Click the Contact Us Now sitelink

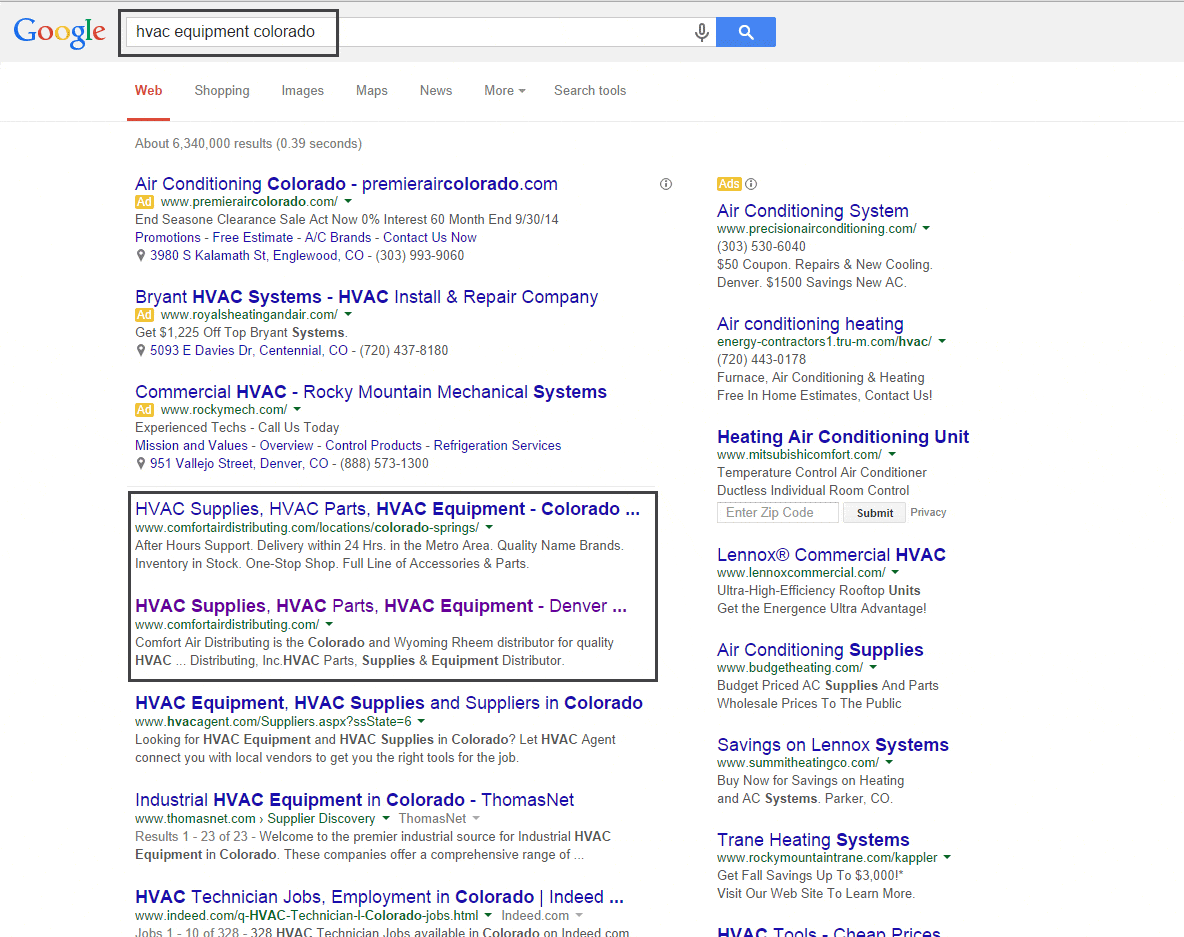[430, 238]
